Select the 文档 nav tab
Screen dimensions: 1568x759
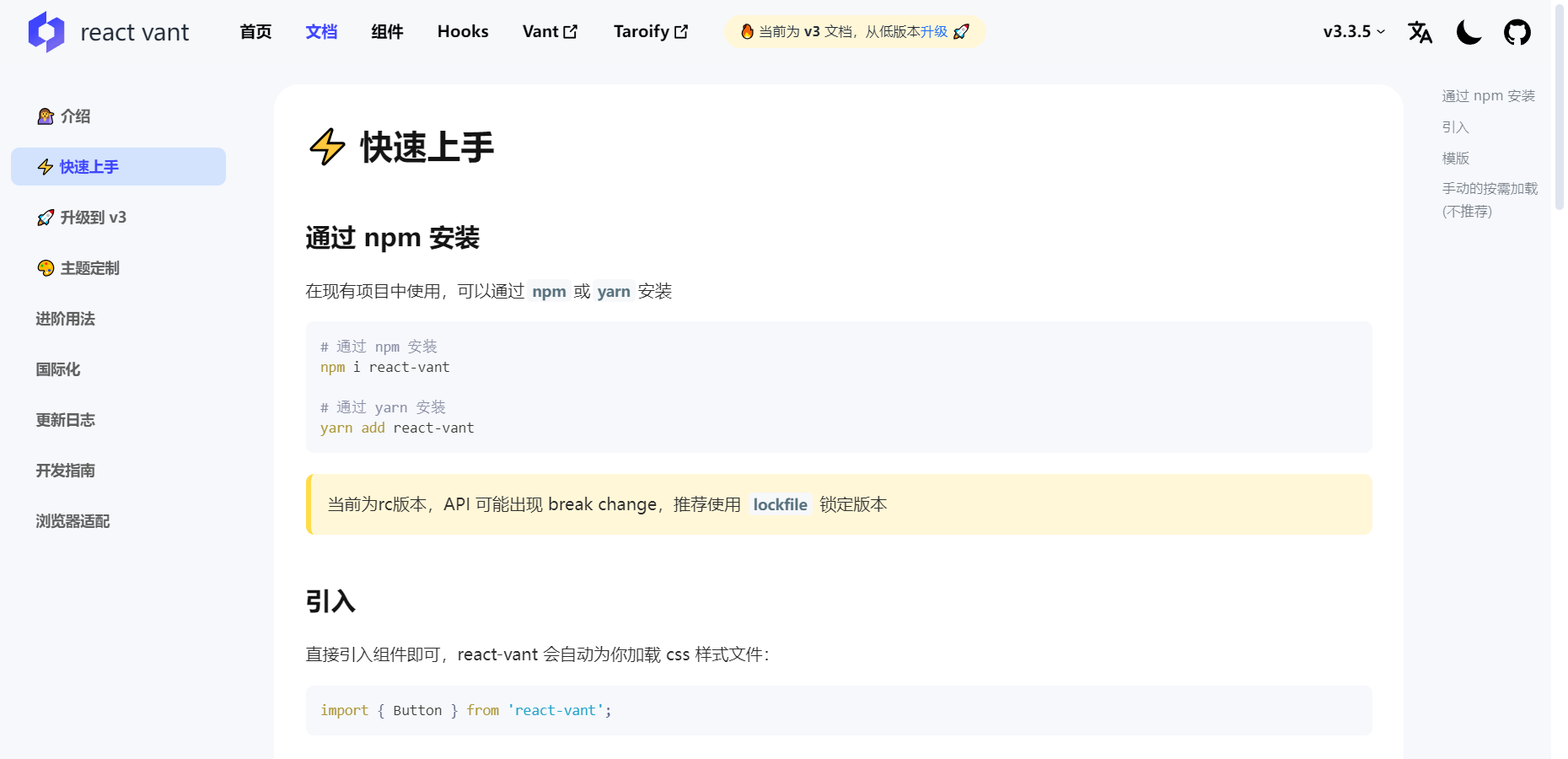tap(321, 31)
